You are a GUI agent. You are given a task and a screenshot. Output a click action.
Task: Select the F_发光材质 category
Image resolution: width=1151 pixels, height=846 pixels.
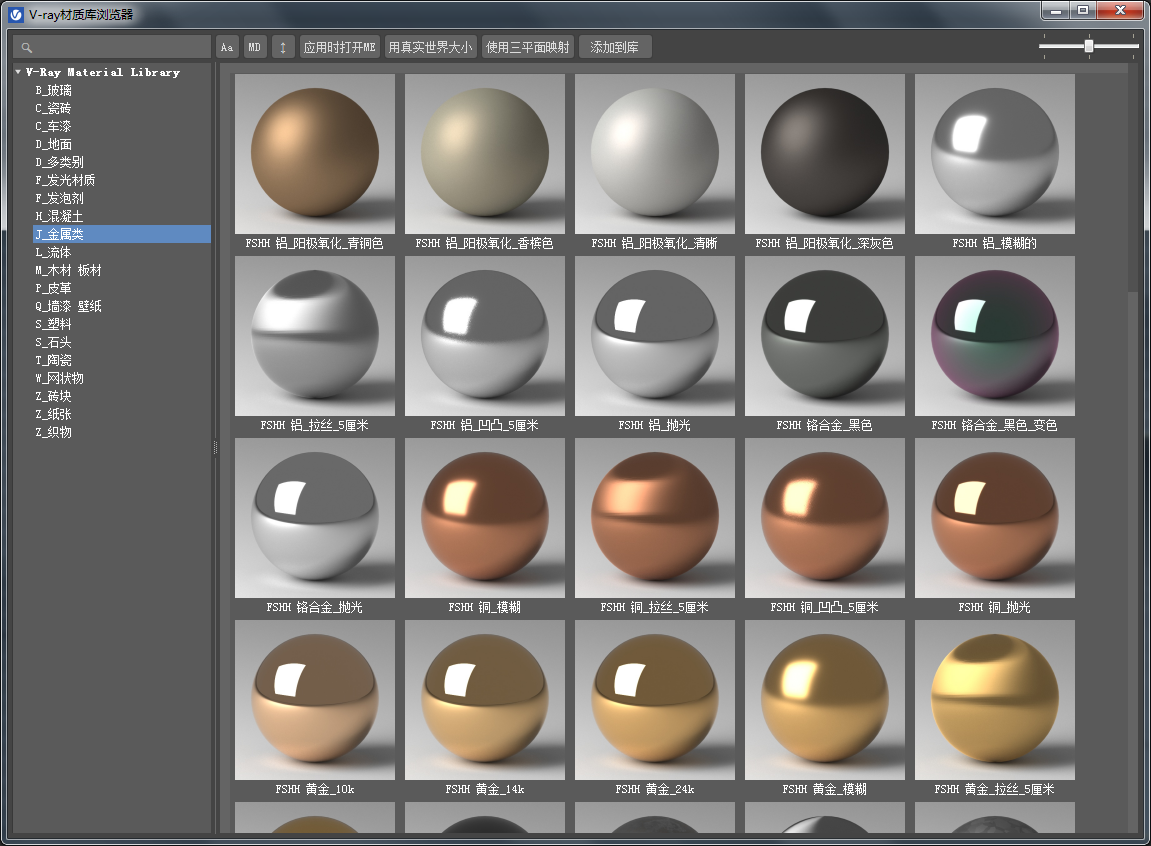tap(65, 180)
